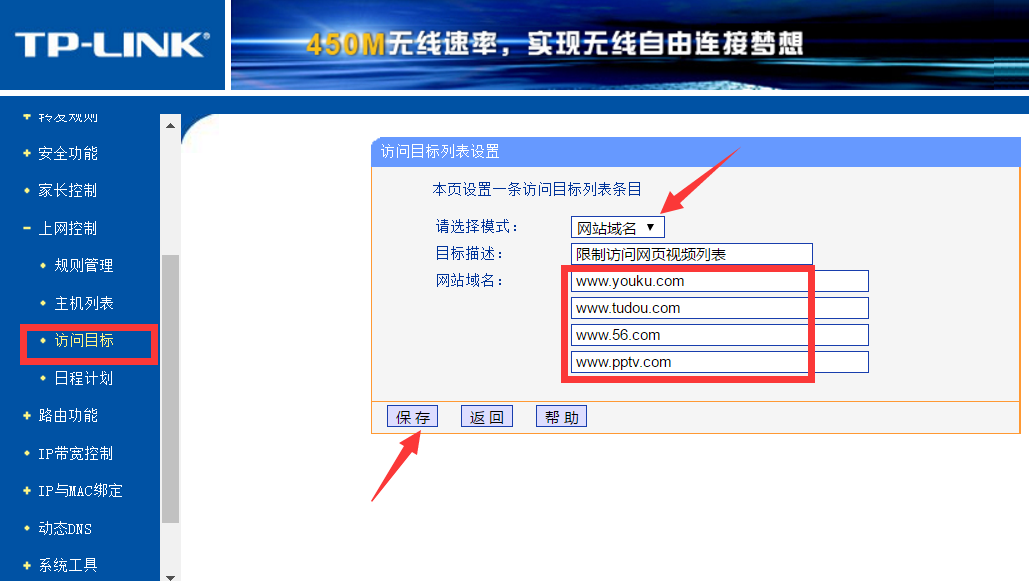
Task: Click the www.pptv.com domain field
Action: pos(720,362)
